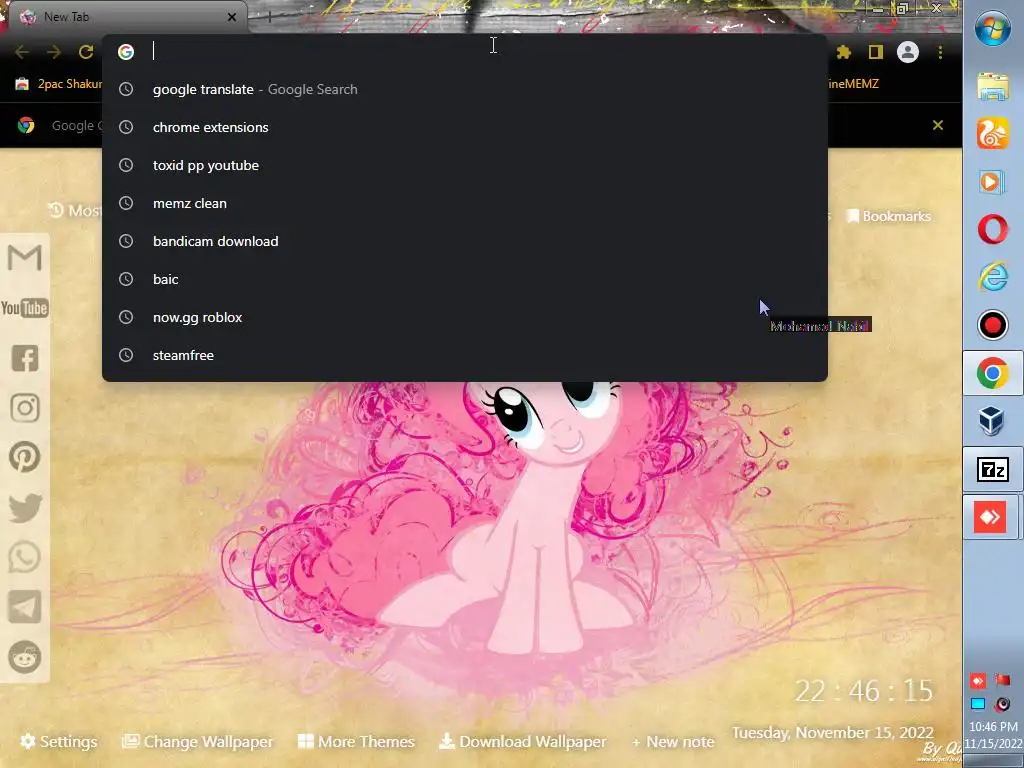The width and height of the screenshot is (1024, 768).
Task: Click the browser forward arrow
Action: (54, 52)
